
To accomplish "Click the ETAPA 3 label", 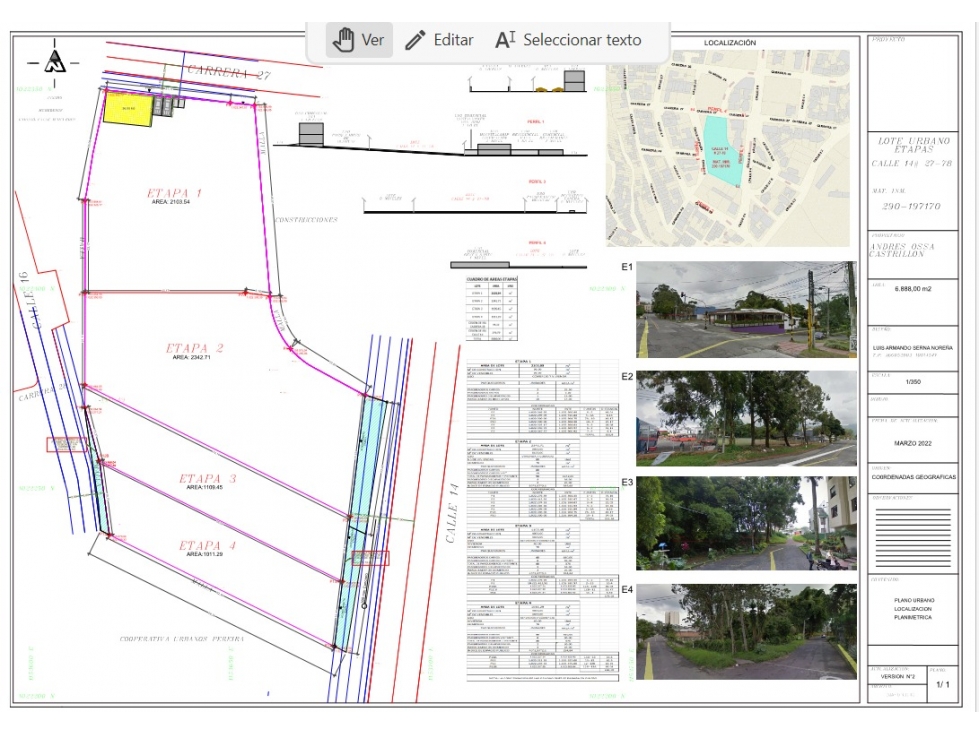I will [208, 478].
